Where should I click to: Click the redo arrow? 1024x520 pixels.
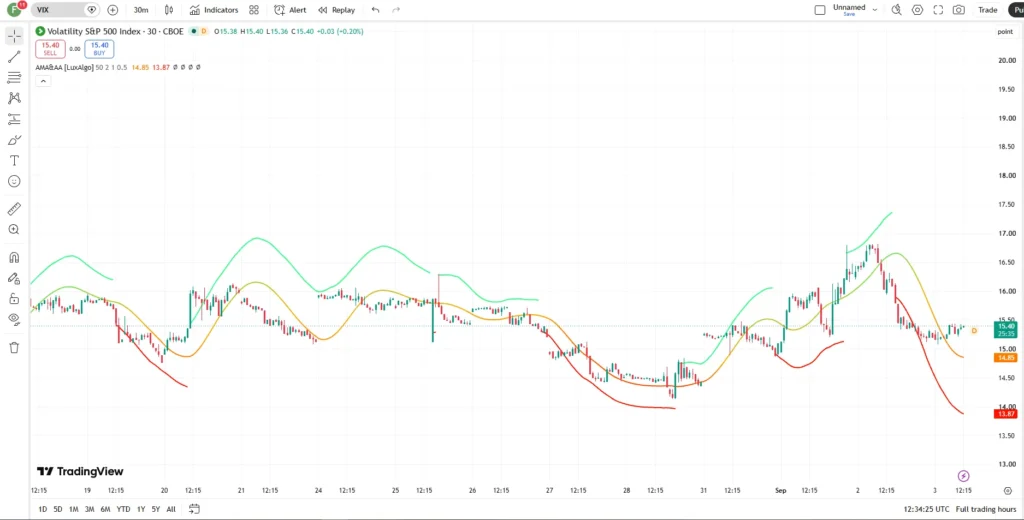(396, 10)
